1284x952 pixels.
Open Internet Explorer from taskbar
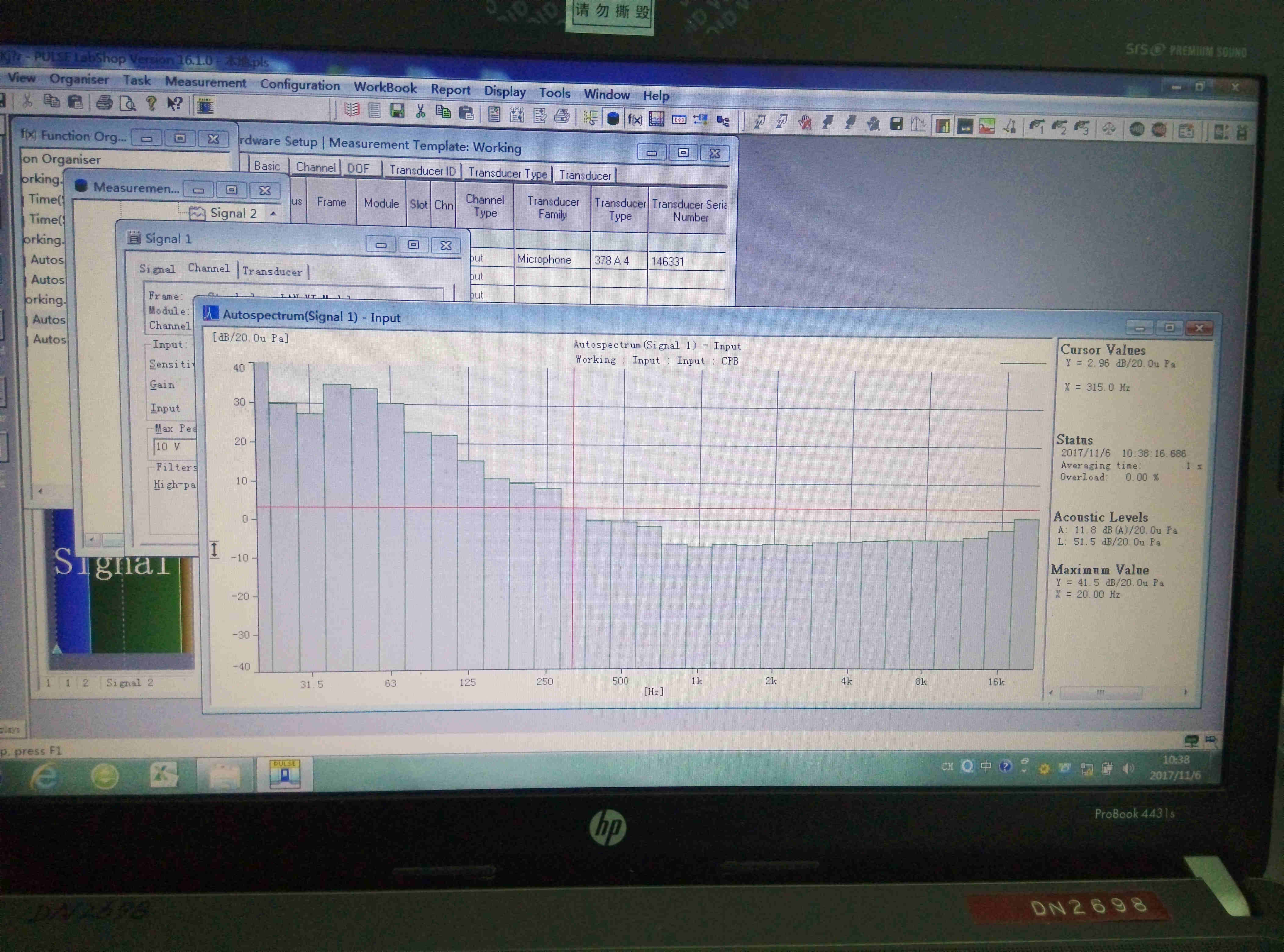click(x=44, y=776)
